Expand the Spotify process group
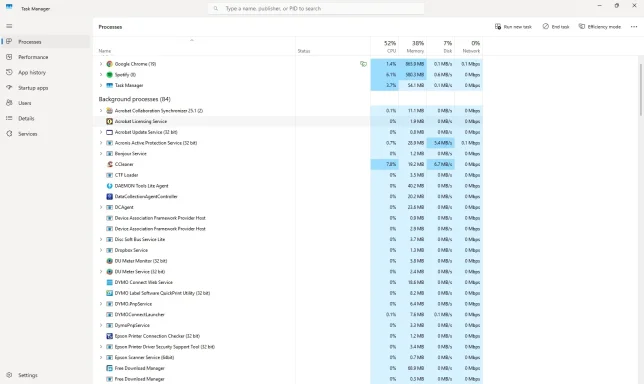644x384 pixels. point(101,75)
